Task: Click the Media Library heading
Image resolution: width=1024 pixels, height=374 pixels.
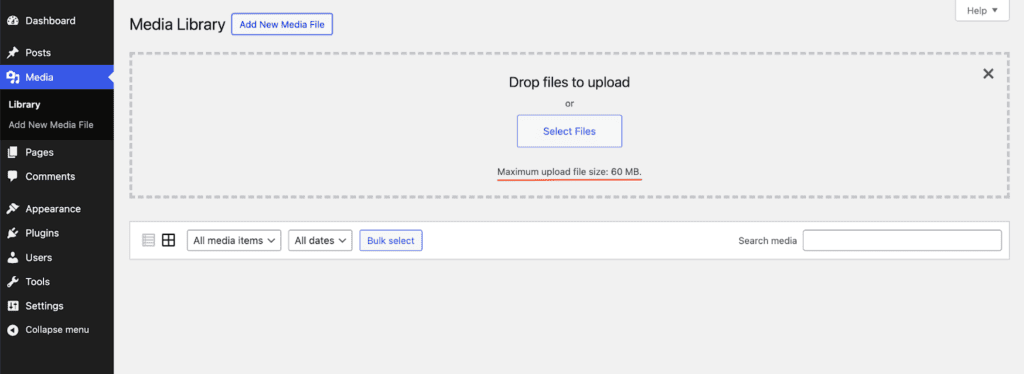Action: [x=177, y=25]
